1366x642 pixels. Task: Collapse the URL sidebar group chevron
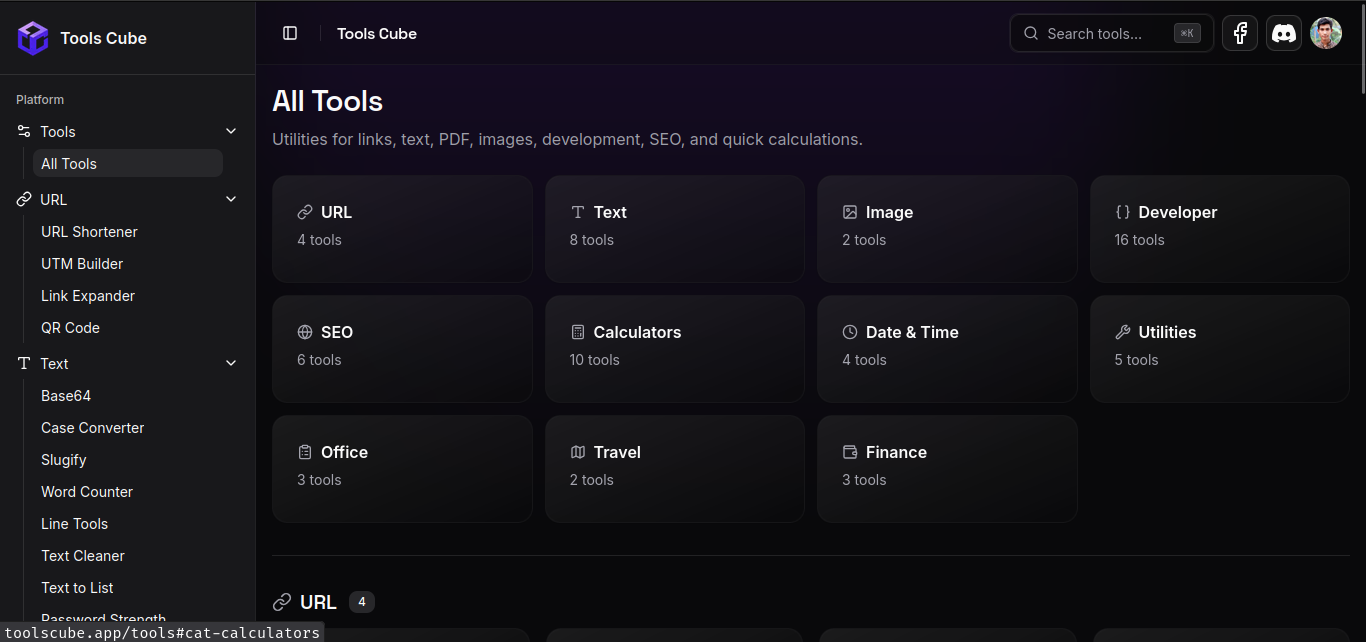coord(231,199)
